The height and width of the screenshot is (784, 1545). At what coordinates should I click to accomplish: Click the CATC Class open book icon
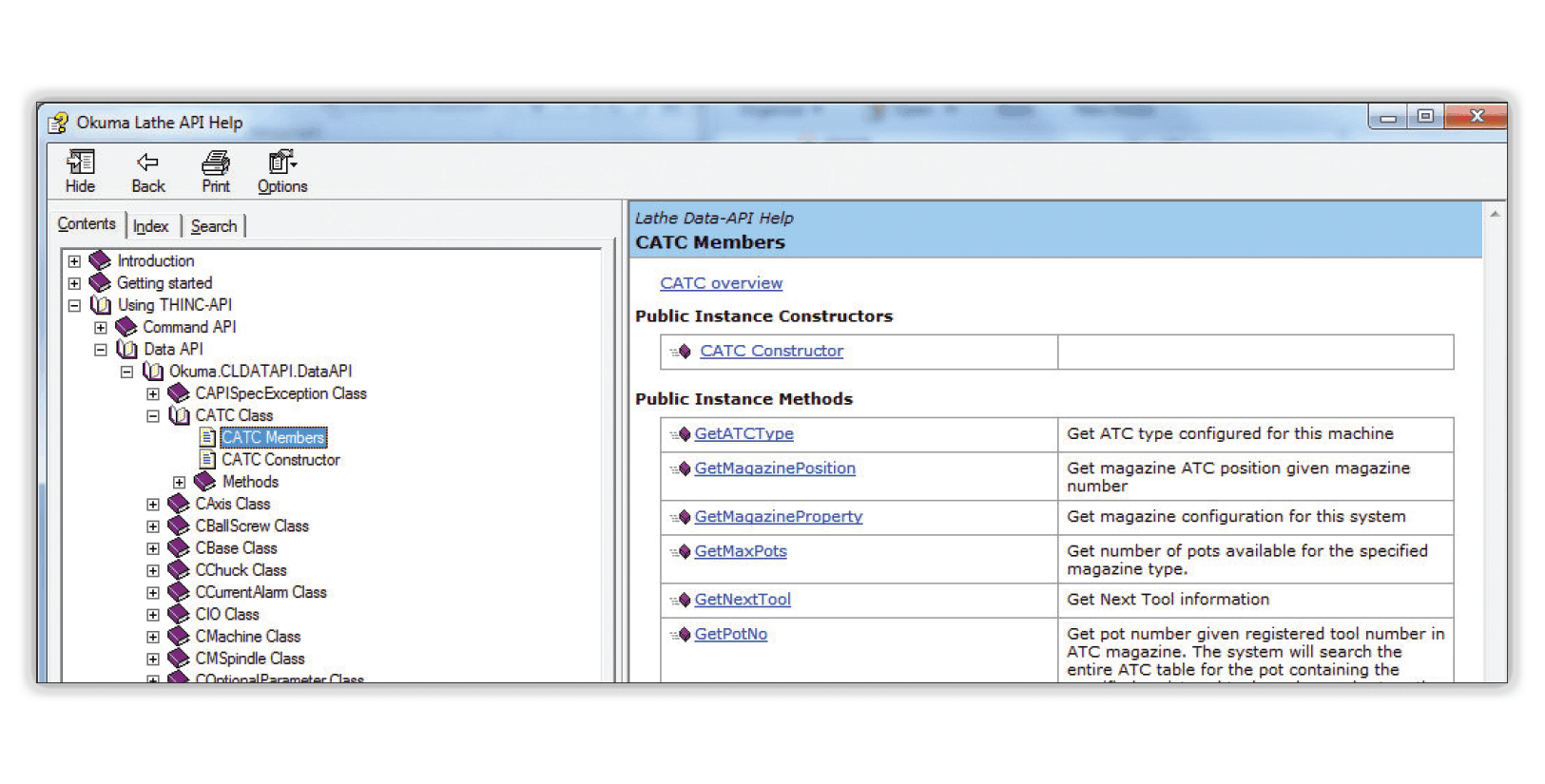(x=178, y=415)
